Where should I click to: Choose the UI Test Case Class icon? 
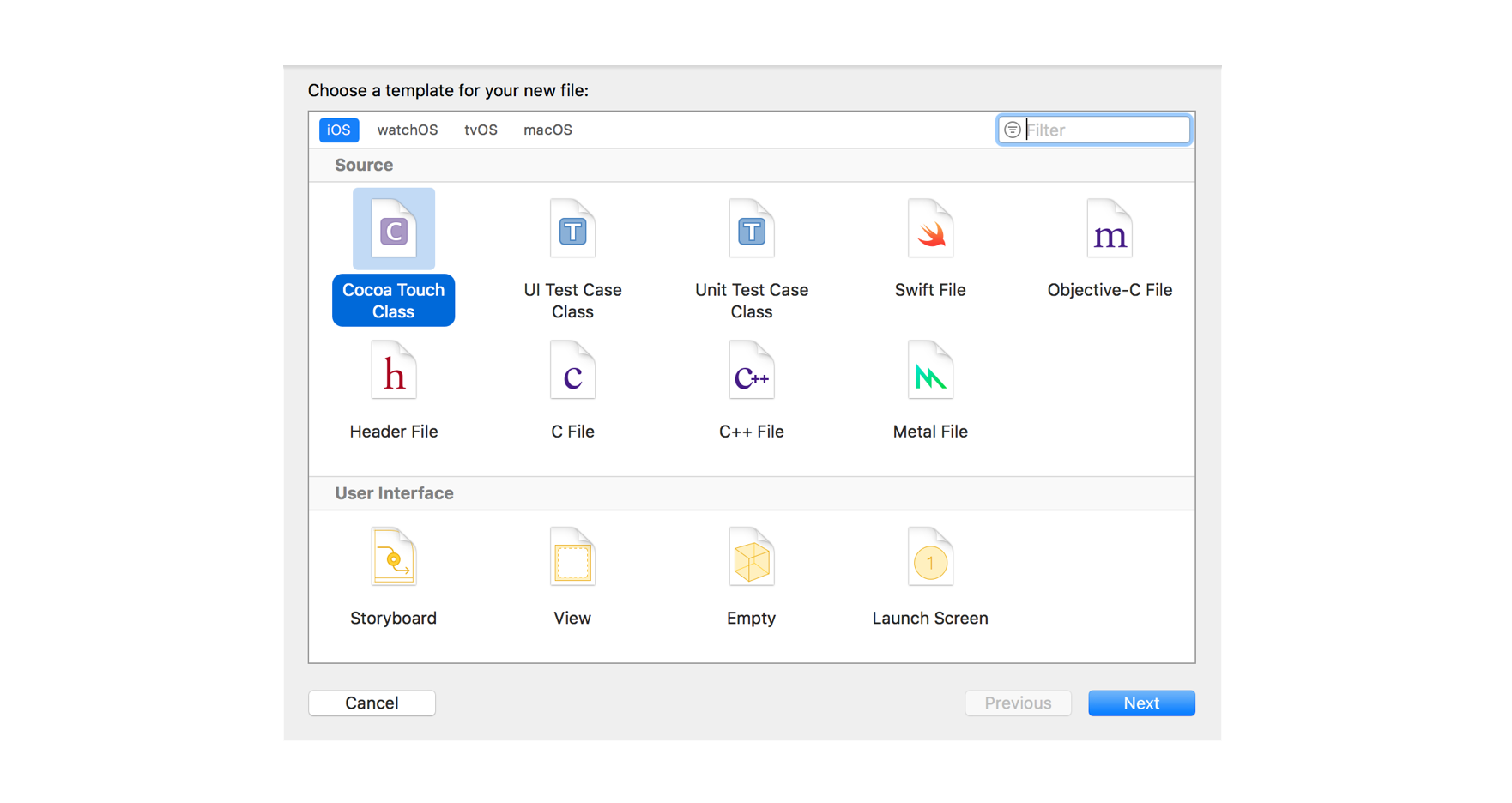572,228
